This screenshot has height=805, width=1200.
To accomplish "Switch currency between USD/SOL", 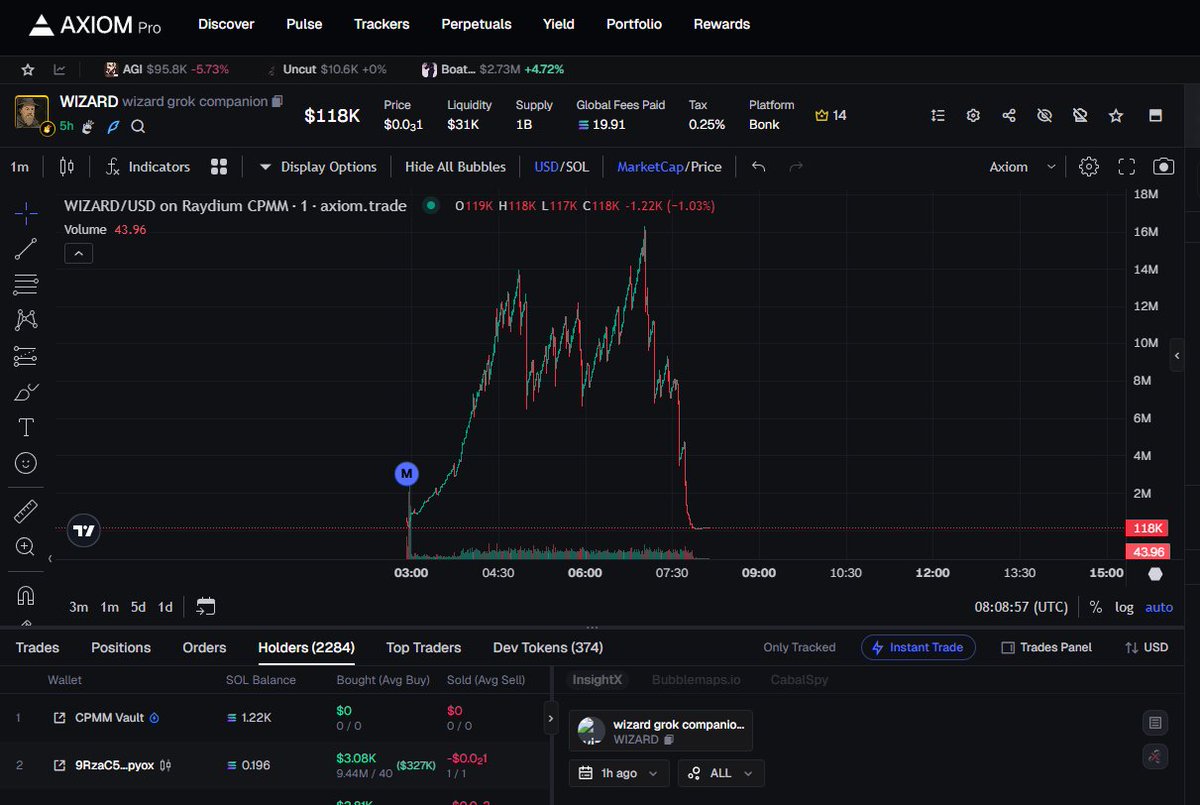I will [561, 167].
